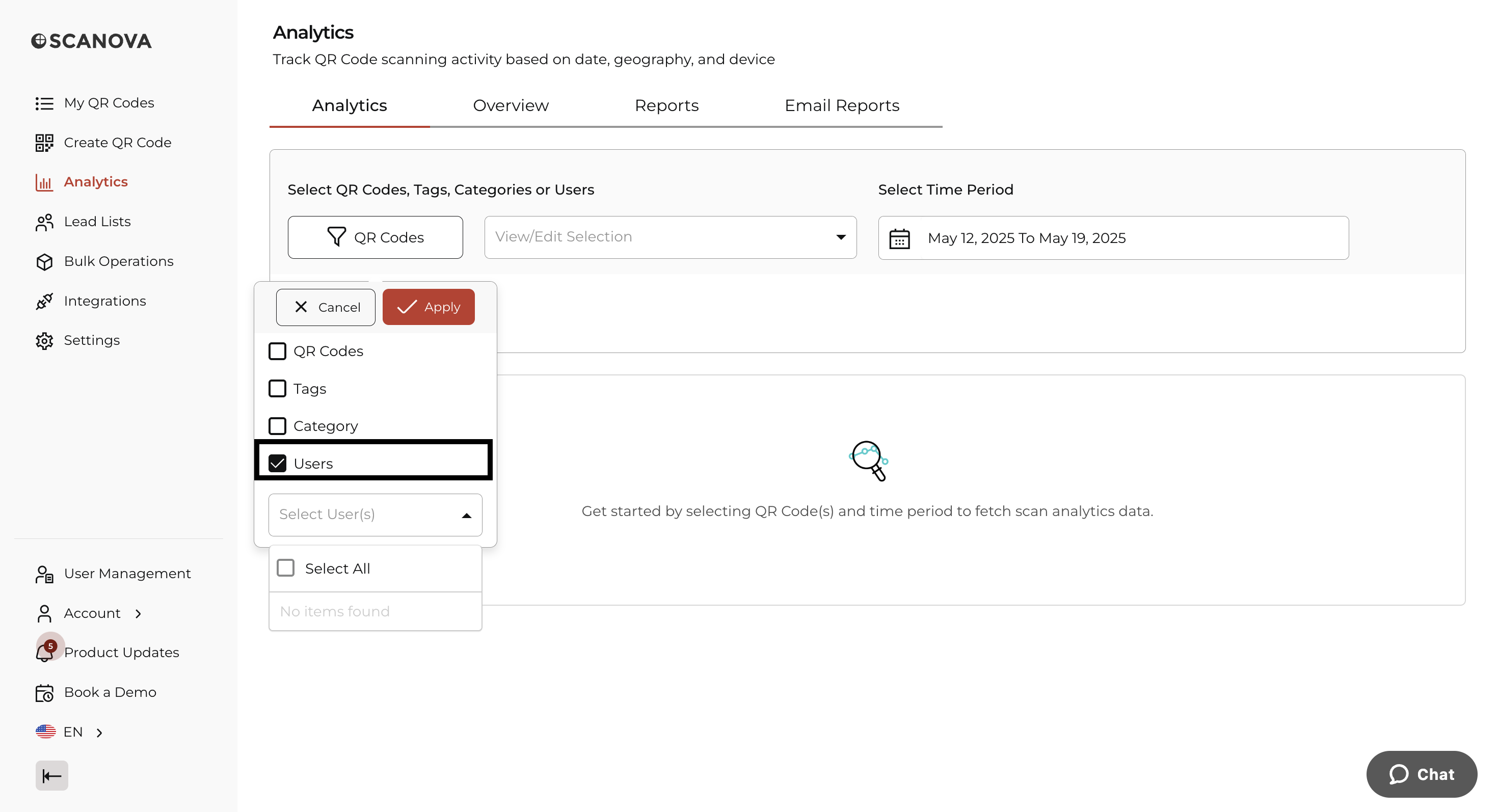Image resolution: width=1498 pixels, height=812 pixels.
Task: Switch to the Email Reports tab
Action: pos(841,106)
